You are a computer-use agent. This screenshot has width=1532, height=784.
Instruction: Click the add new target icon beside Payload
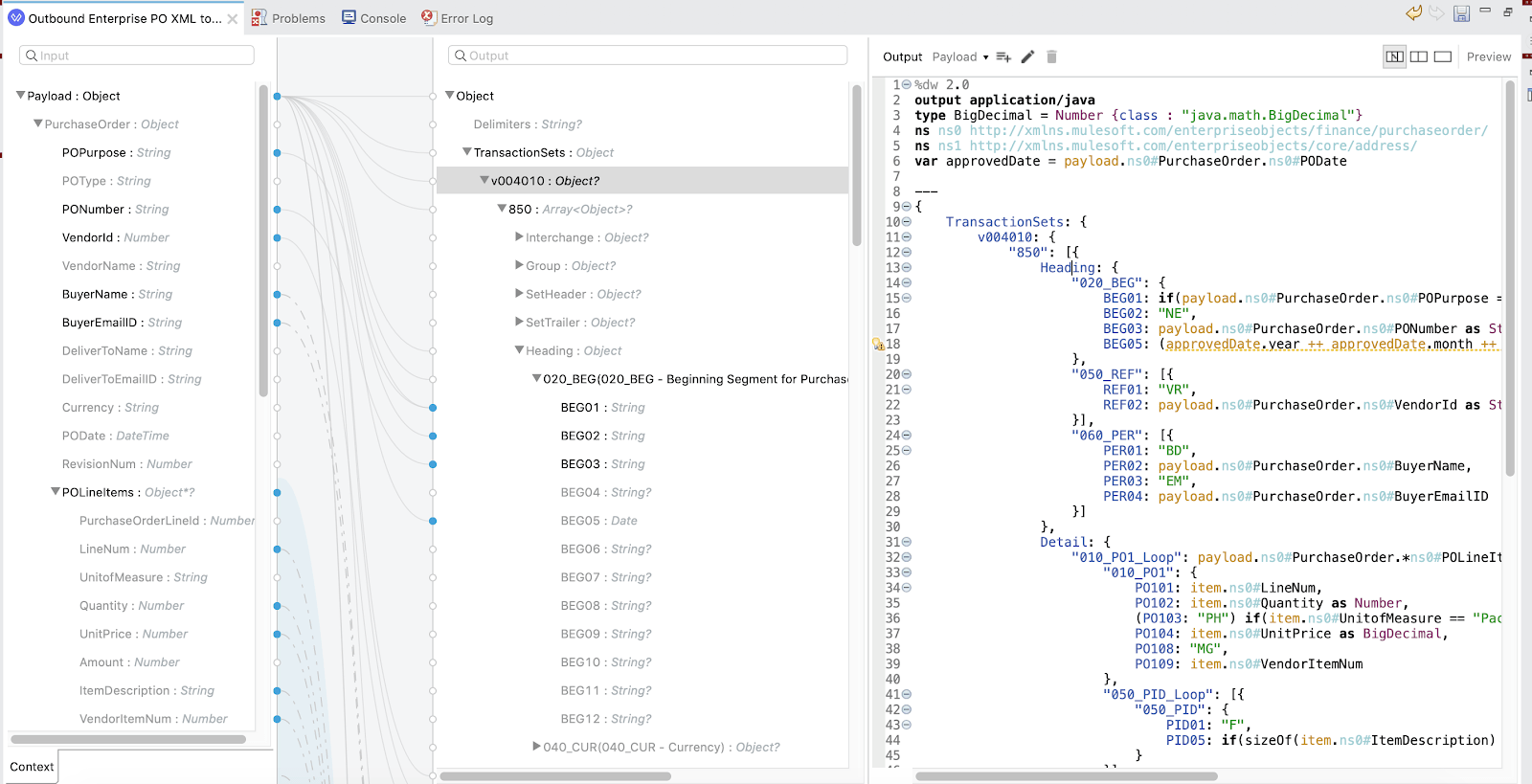click(1003, 57)
